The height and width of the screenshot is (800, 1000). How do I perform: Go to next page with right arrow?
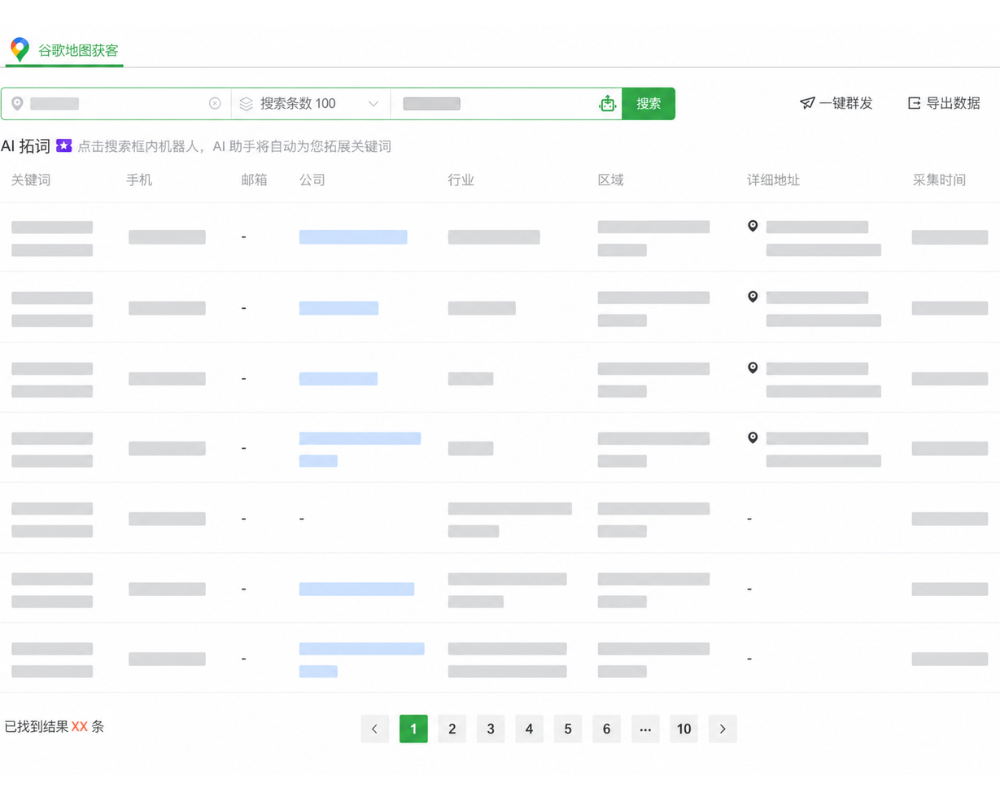pyautogui.click(x=723, y=729)
